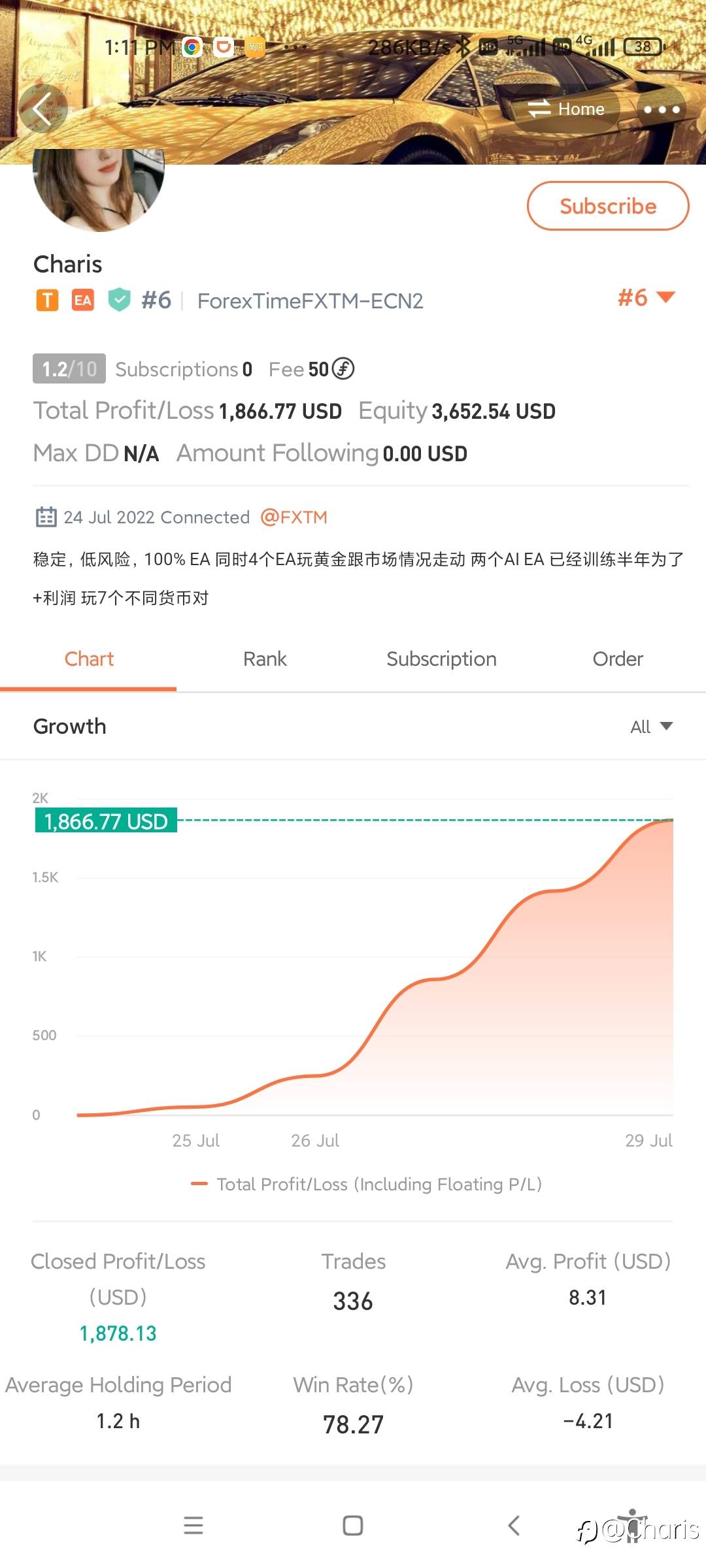Tap the 1.2/10 rating score badge
The width and height of the screenshot is (706, 1568).
pyautogui.click(x=69, y=369)
